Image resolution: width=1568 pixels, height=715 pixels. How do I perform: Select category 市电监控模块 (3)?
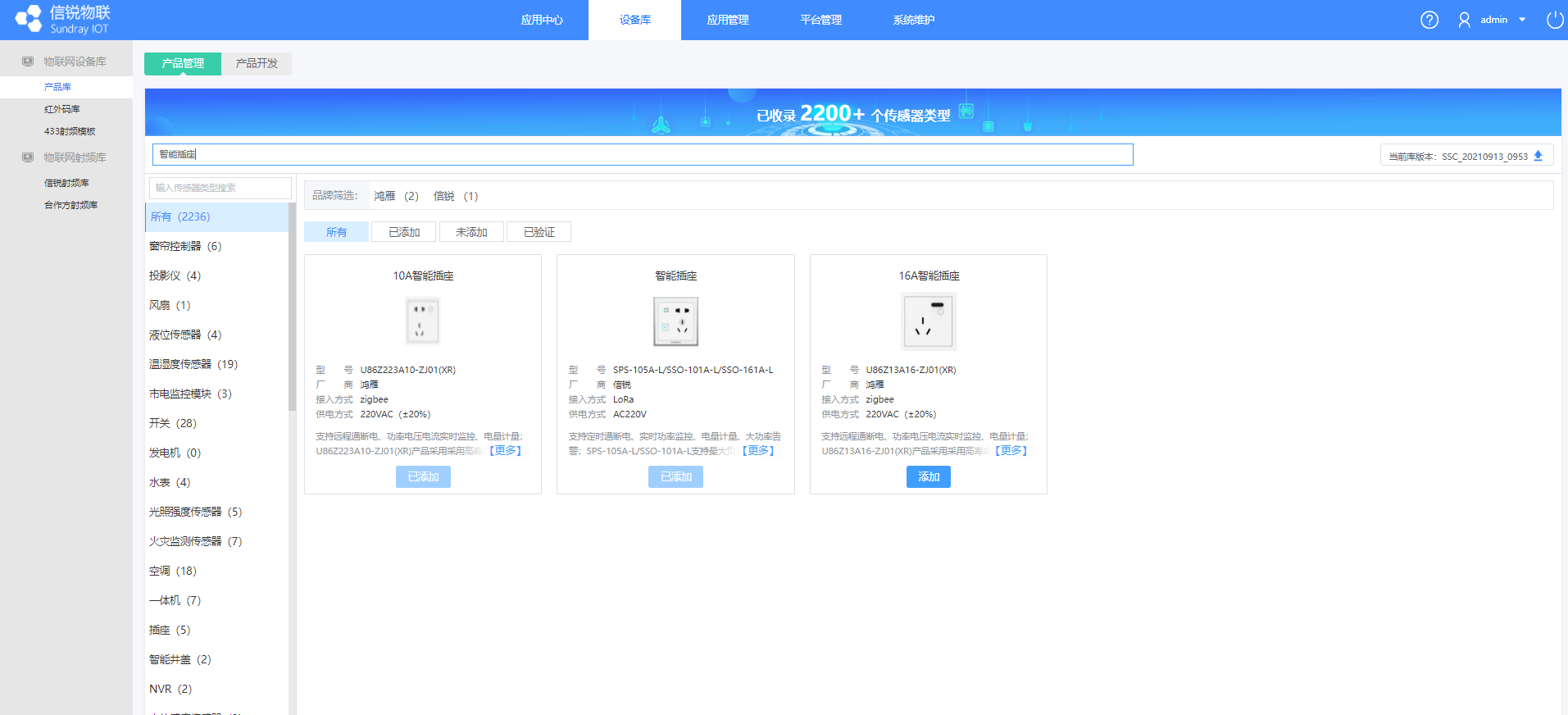pos(216,394)
